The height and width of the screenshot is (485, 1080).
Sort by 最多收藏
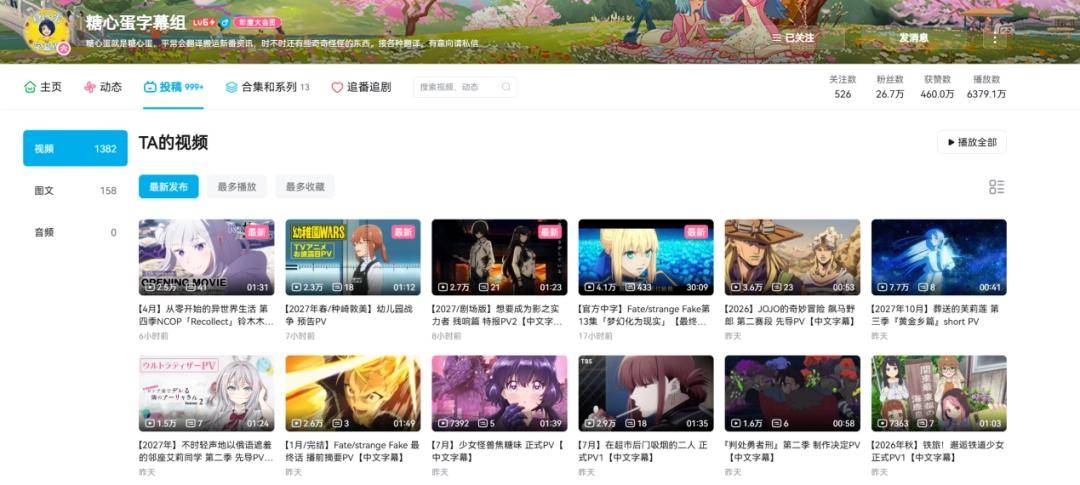(x=305, y=187)
